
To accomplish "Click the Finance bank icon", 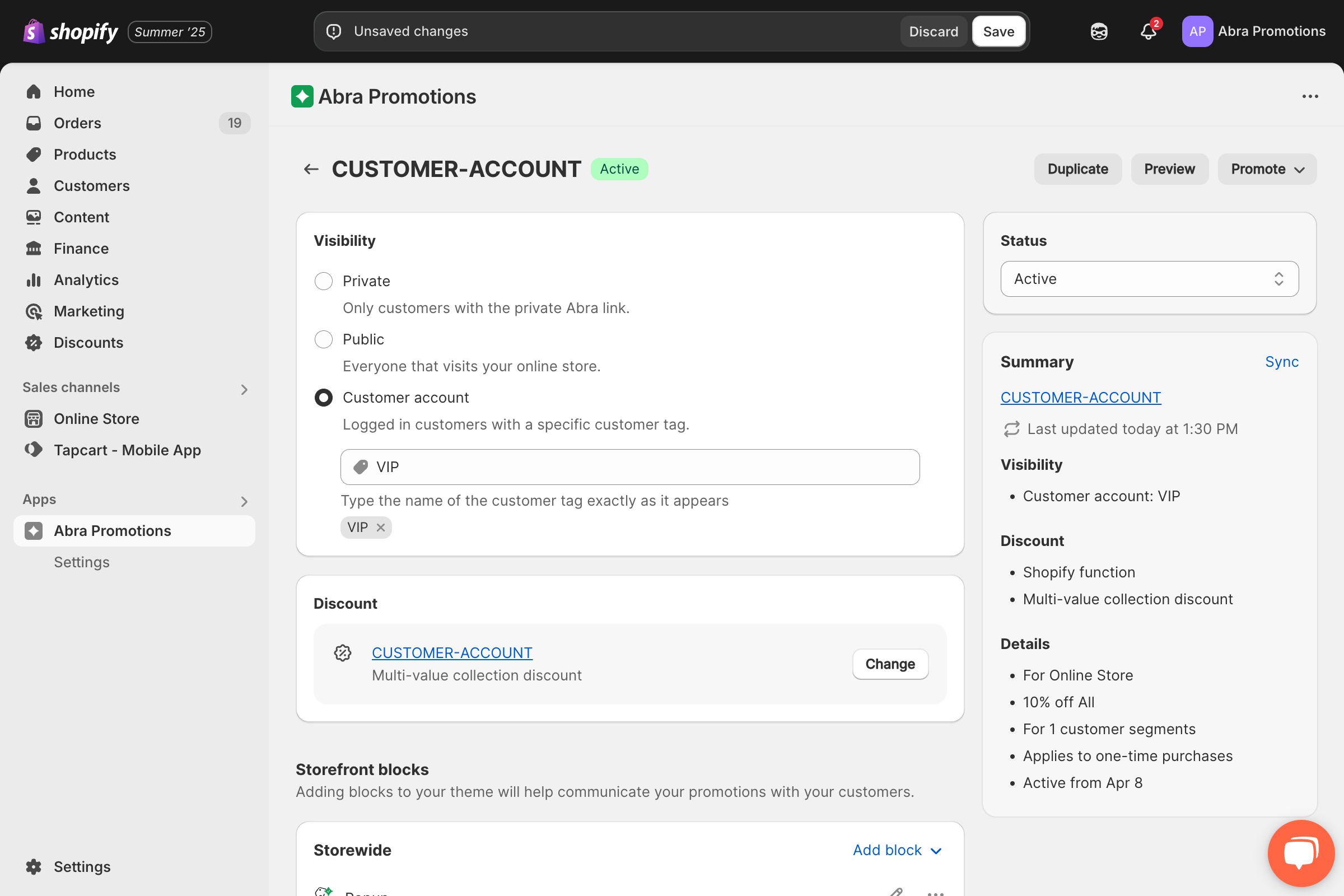I will coord(34,249).
